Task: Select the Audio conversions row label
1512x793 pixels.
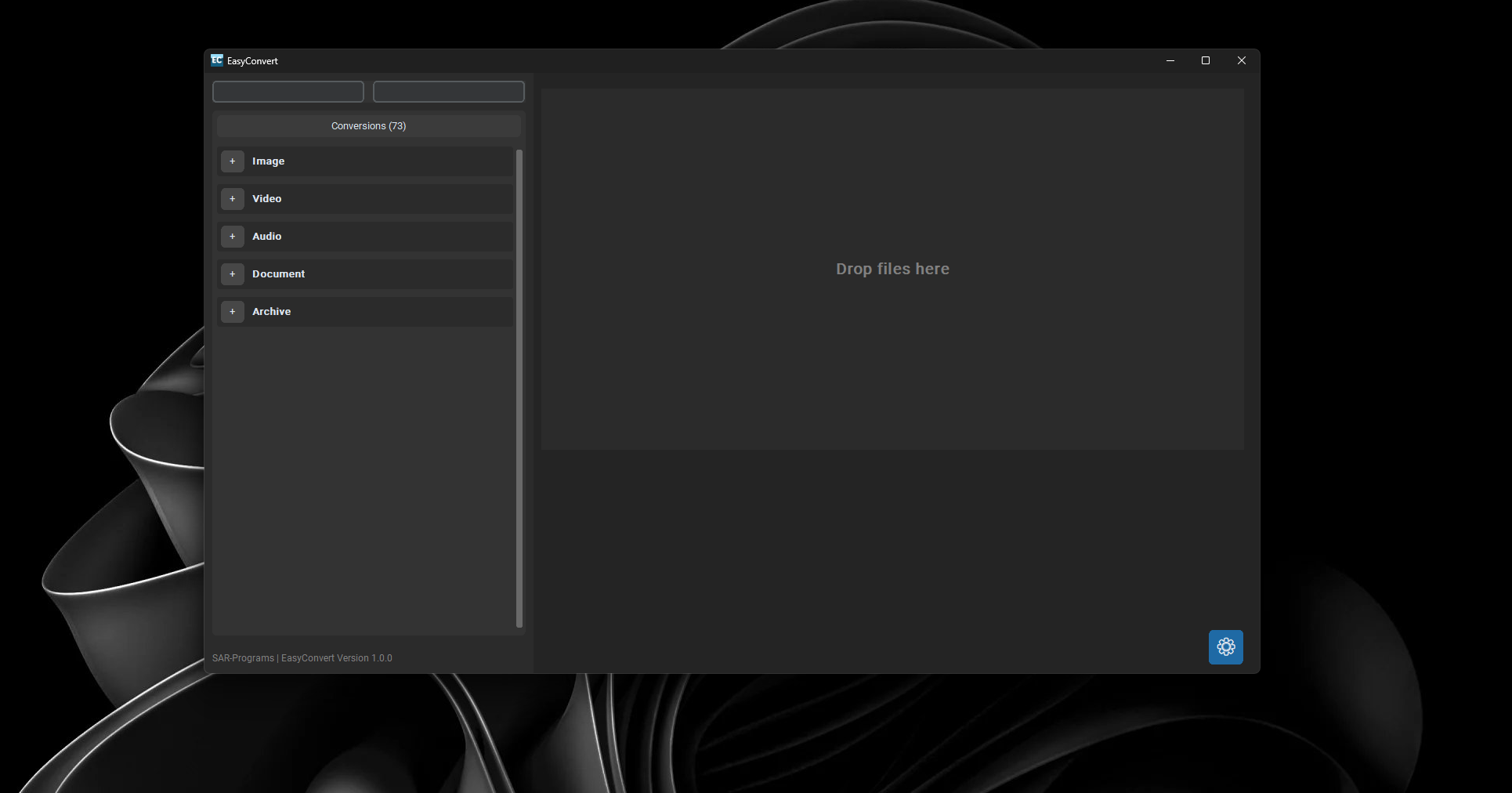Action: pos(266,237)
